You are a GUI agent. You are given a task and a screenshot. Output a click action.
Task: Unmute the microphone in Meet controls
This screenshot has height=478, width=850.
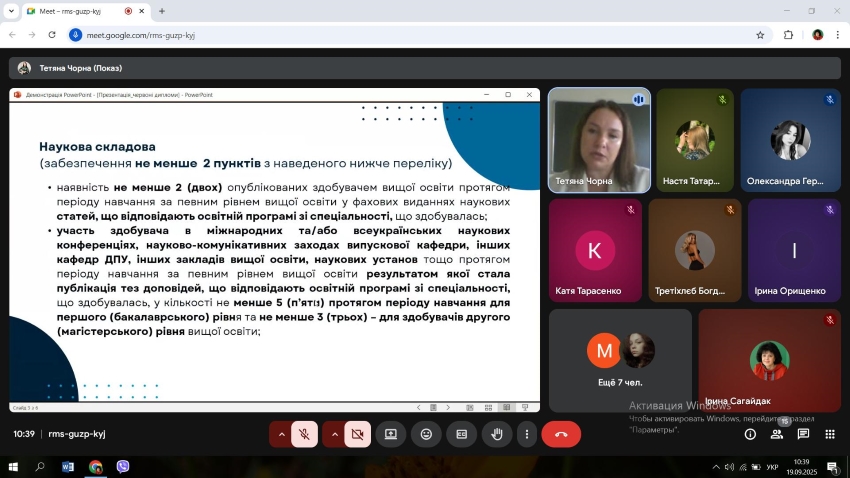[x=305, y=434]
